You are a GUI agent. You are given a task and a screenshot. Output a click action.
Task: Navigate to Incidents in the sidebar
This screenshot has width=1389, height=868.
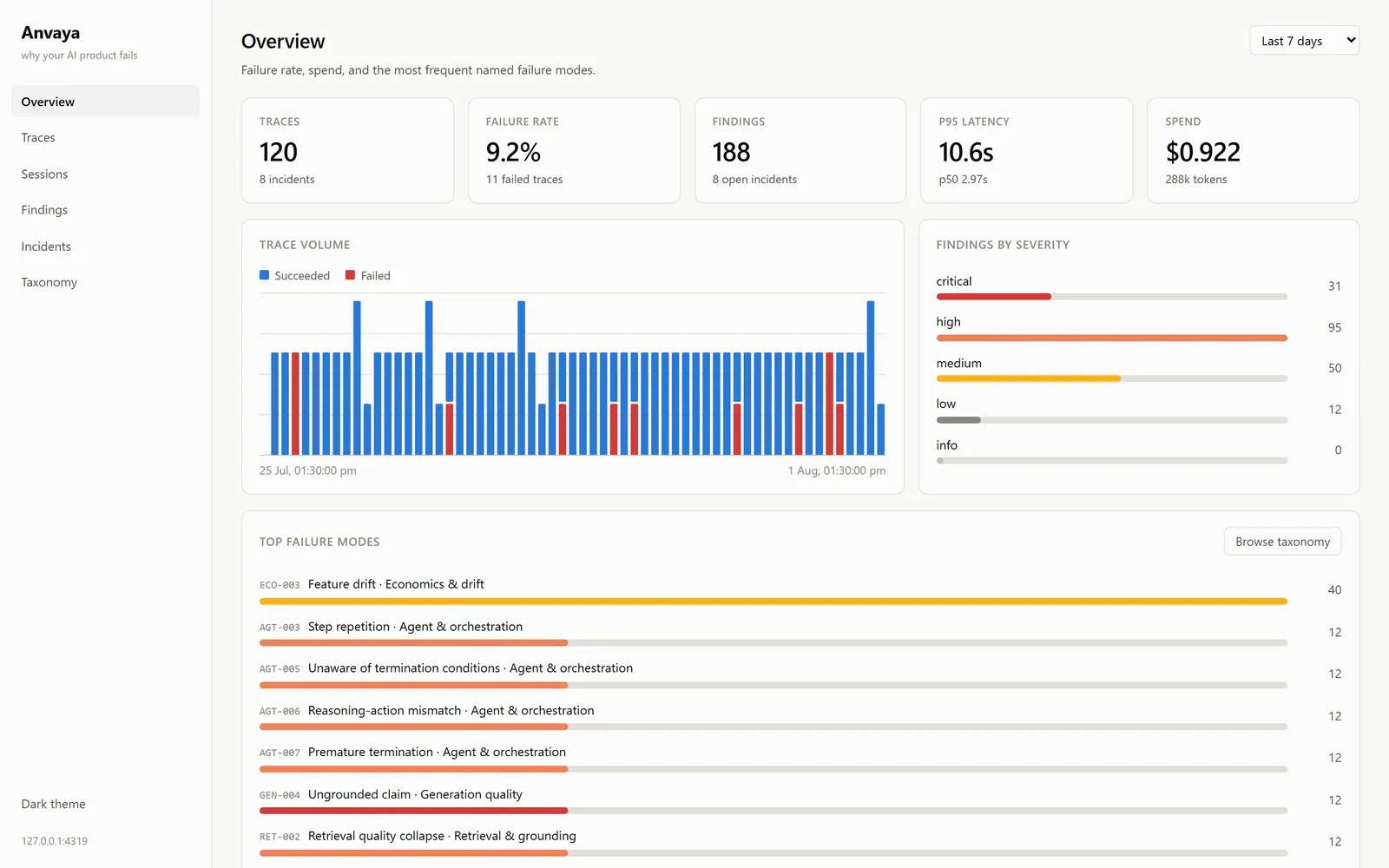coord(105,247)
